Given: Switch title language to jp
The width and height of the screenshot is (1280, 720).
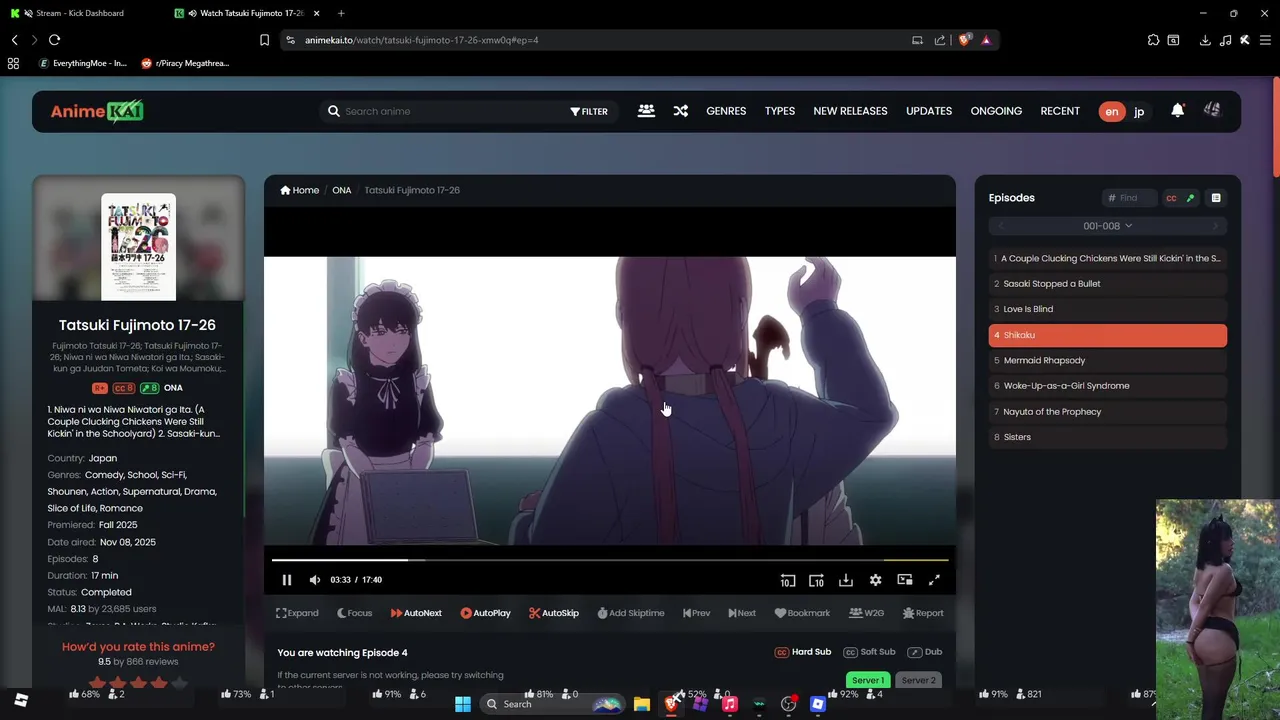Looking at the screenshot, I should coord(1139,112).
